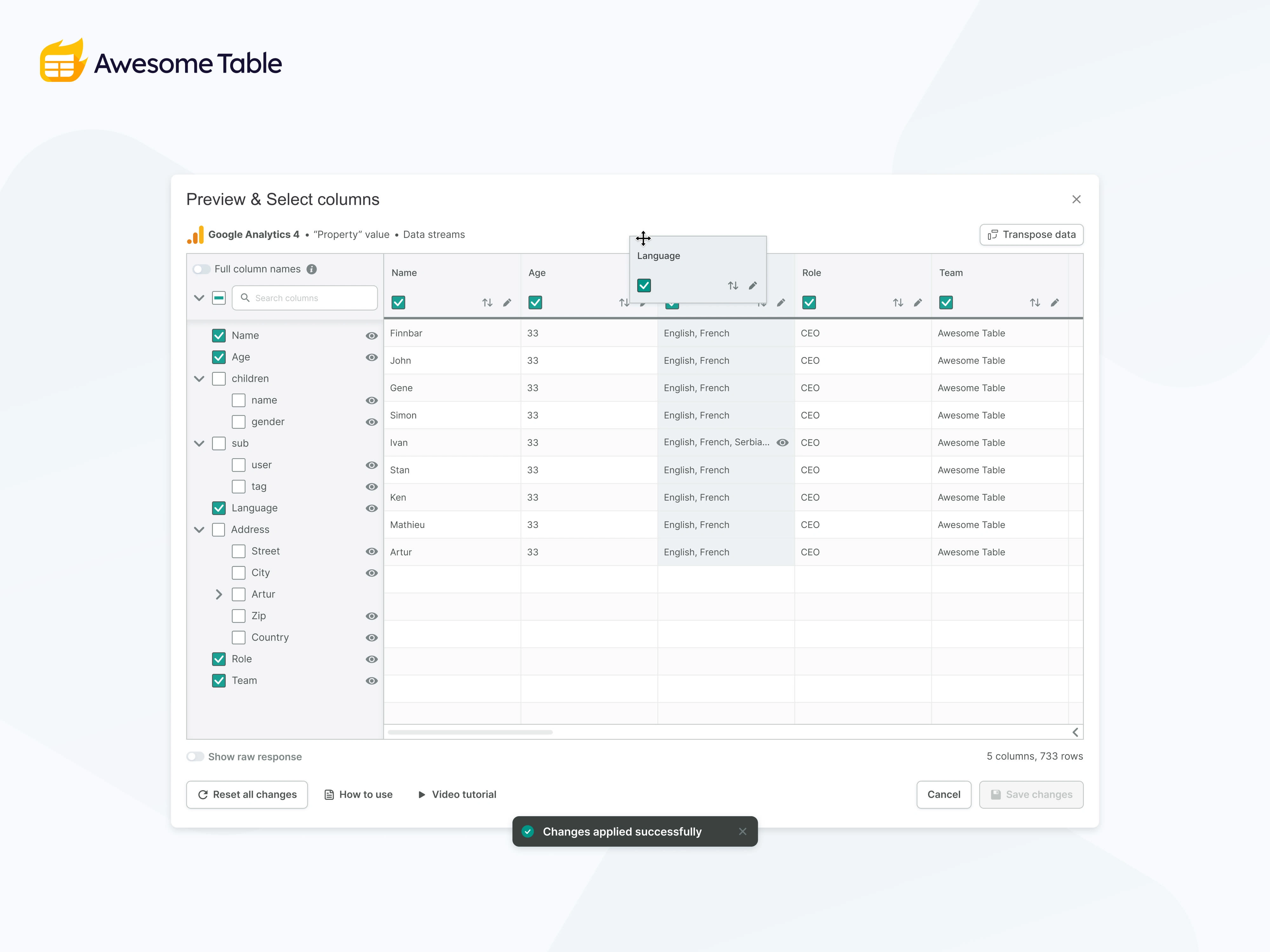The height and width of the screenshot is (952, 1270).
Task: Check the Street column checkbox
Action: (x=238, y=551)
